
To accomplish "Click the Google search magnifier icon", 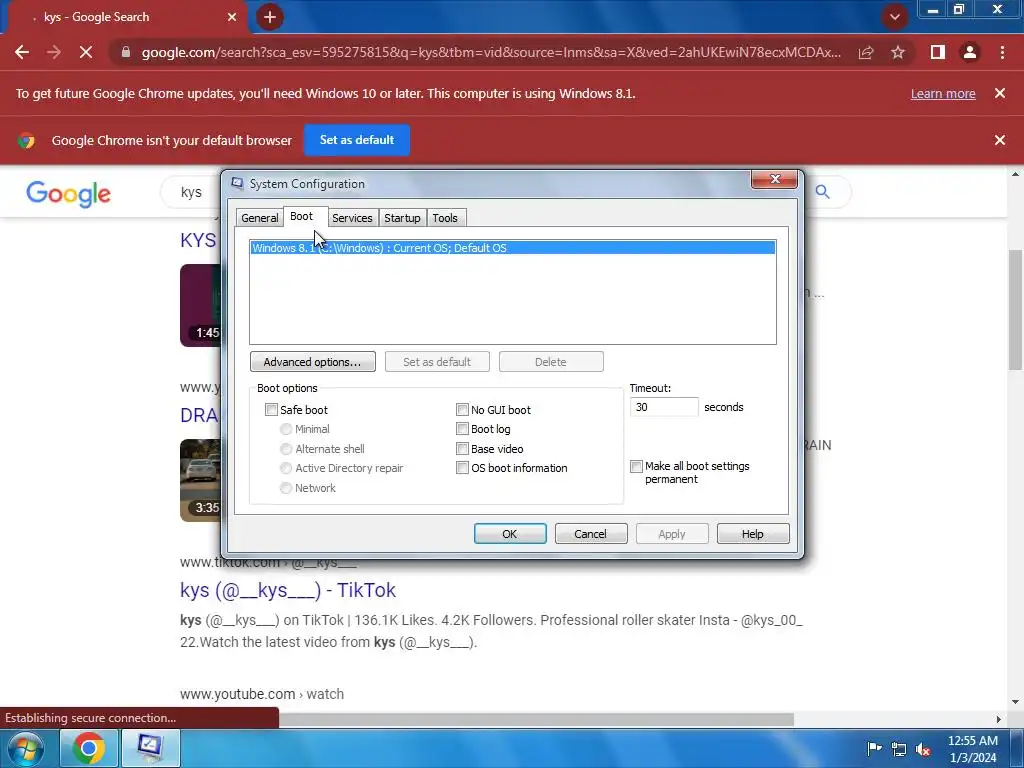I will 822,192.
